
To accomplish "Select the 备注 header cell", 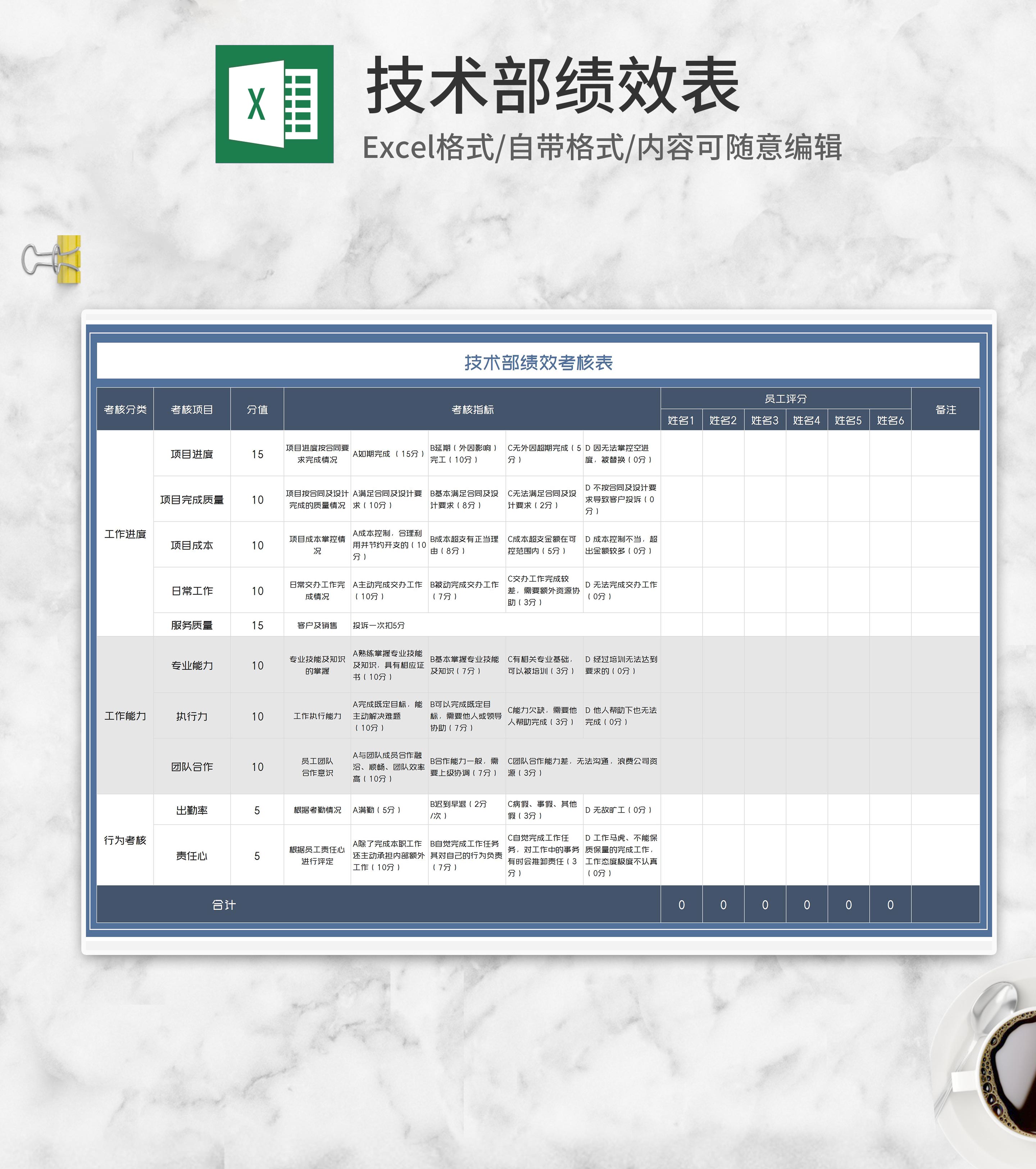I will click(x=945, y=409).
